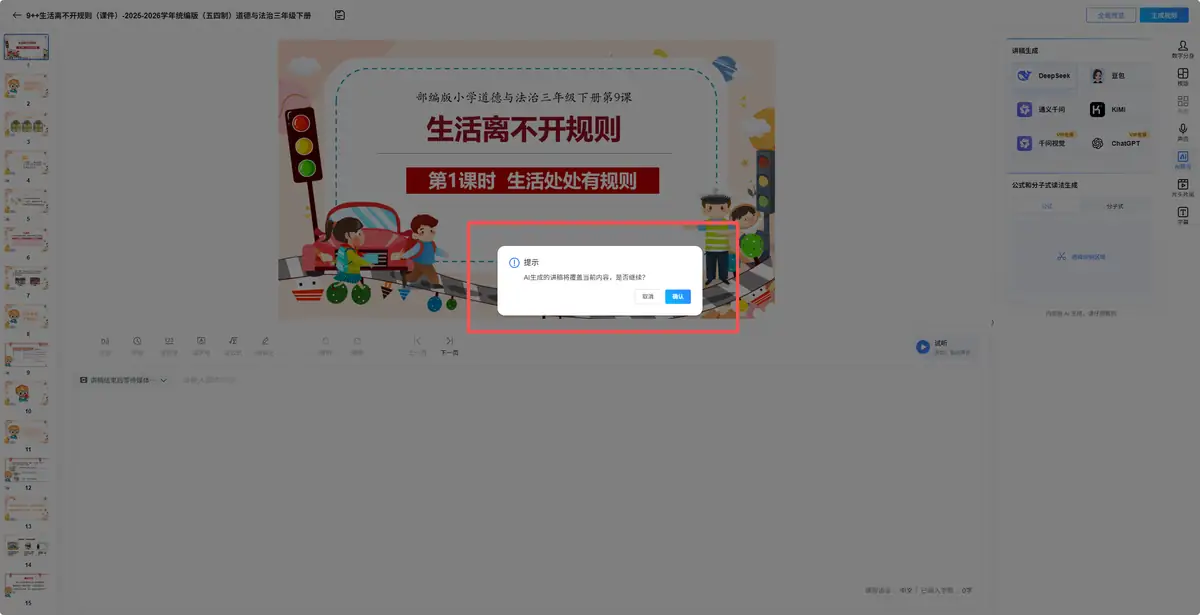
Task: Go back with the top-left arrow
Action: click(x=16, y=15)
